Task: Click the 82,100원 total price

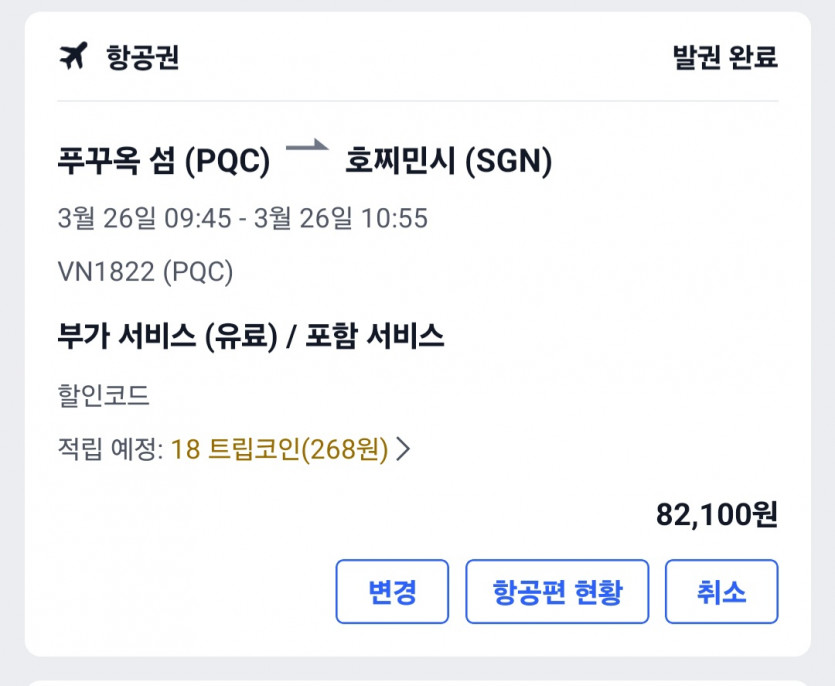Action: point(716,515)
